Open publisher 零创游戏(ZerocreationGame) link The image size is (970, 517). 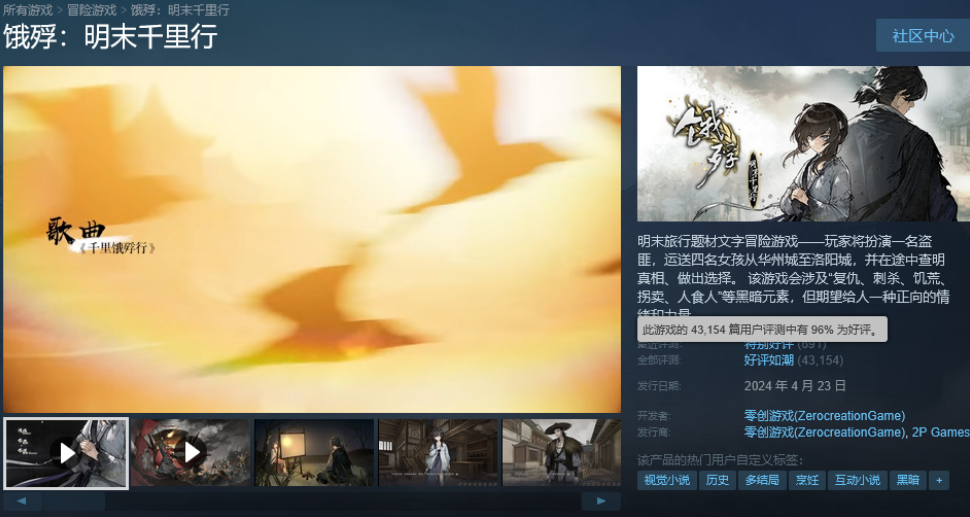[824, 432]
